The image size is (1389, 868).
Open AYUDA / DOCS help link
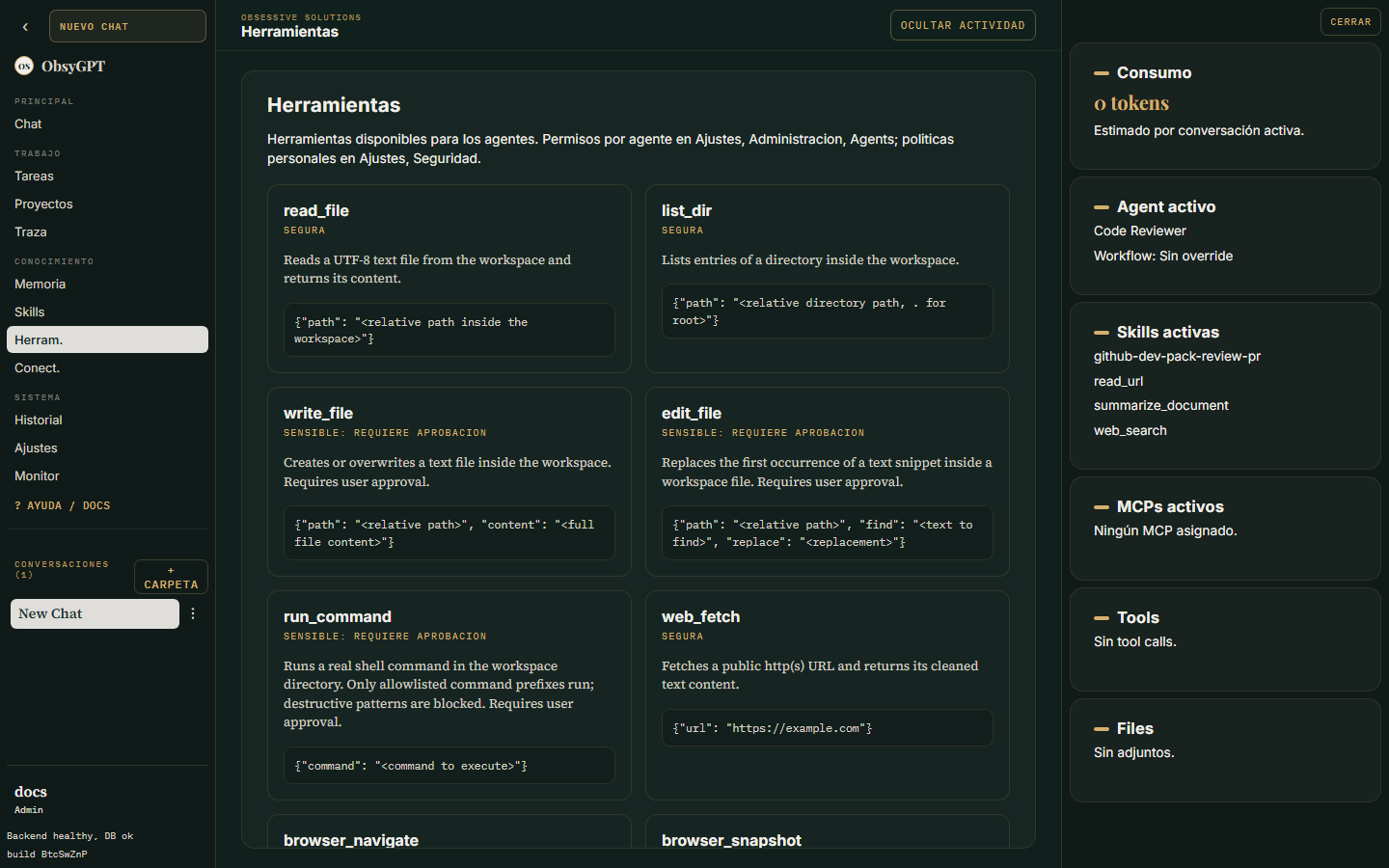[x=63, y=505]
